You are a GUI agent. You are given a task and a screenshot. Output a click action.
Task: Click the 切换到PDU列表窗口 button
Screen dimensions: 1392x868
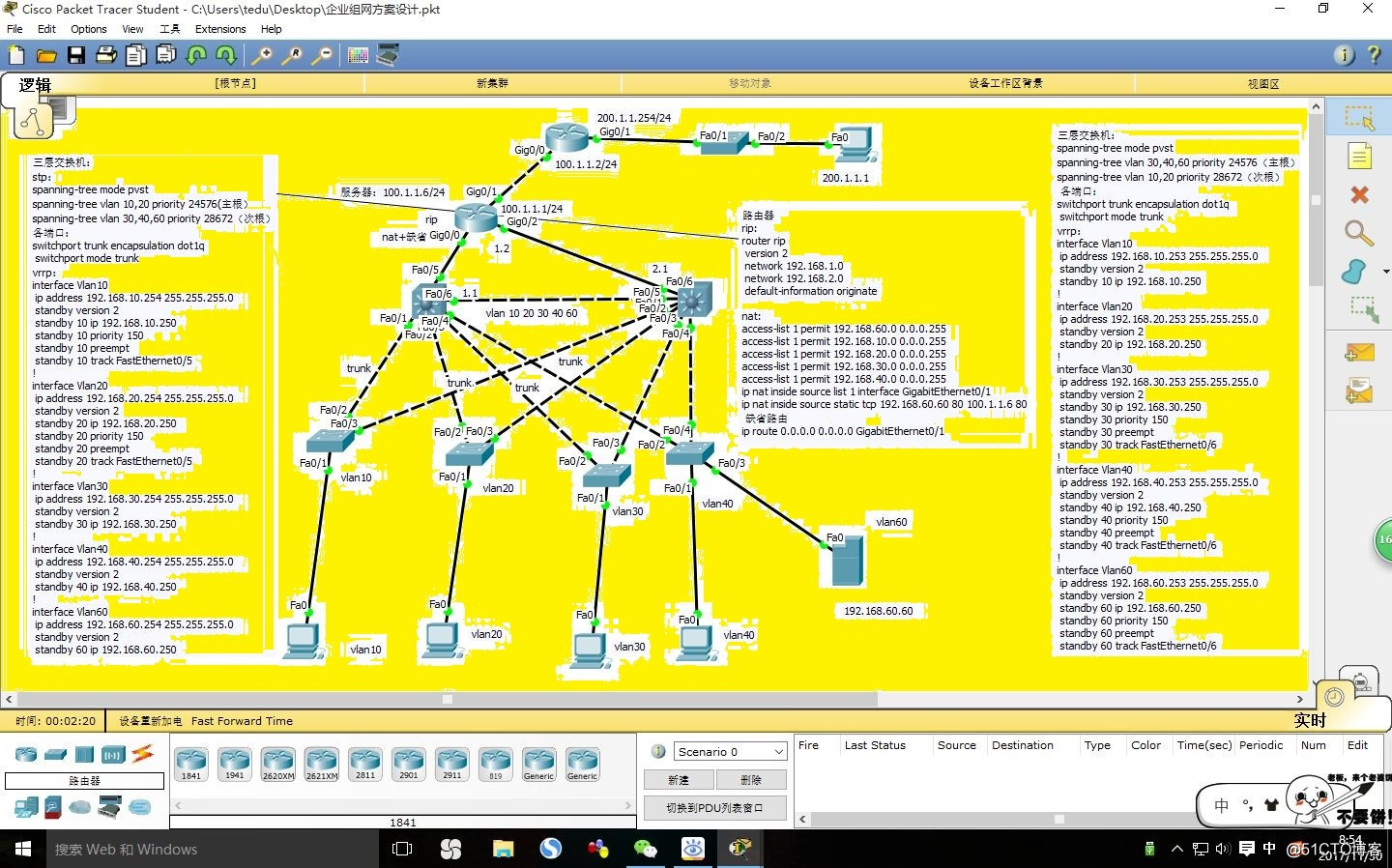tap(714, 807)
